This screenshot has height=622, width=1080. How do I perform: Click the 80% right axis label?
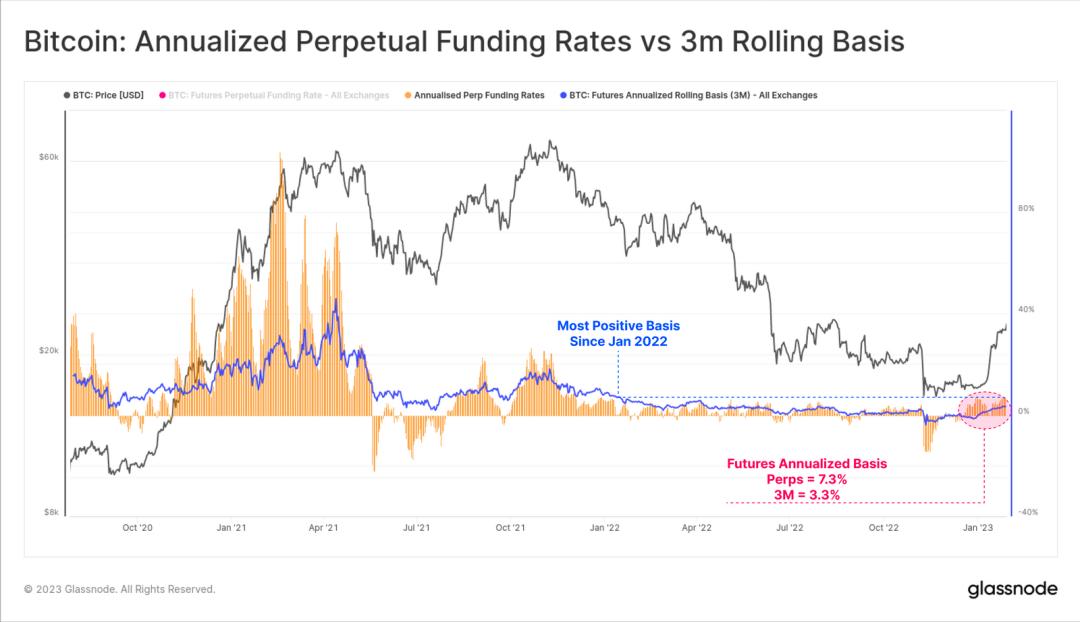point(1026,208)
